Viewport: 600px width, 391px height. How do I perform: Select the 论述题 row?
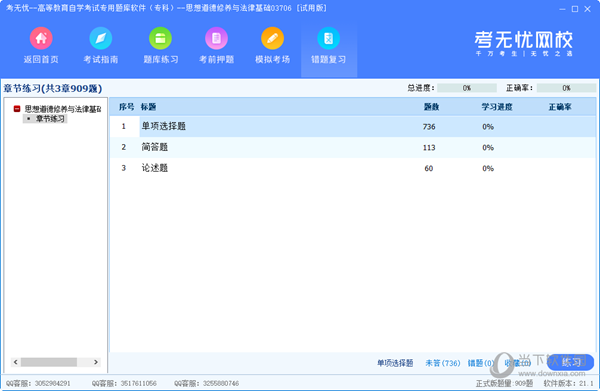353,168
